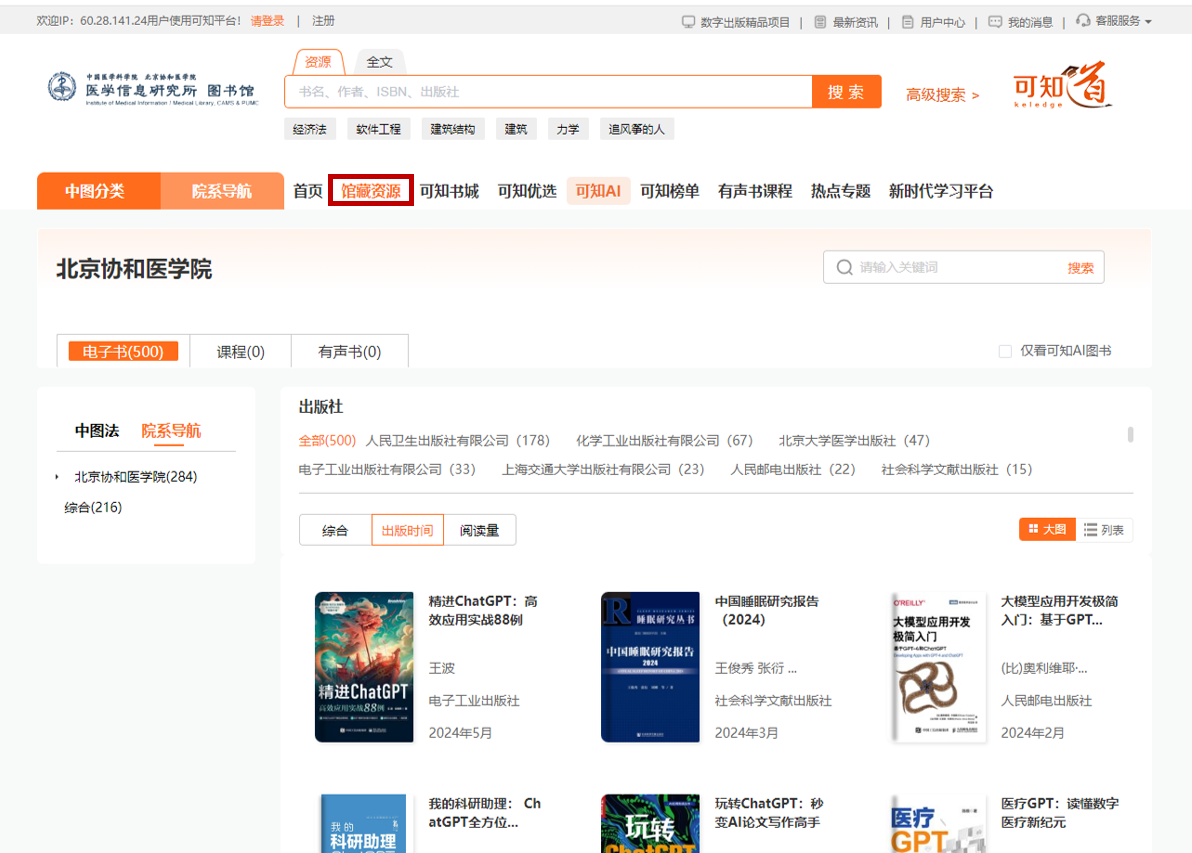Viewport: 1192px width, 853px height.
Task: Switch to the 中图法 sidebar tab
Action: [97, 431]
